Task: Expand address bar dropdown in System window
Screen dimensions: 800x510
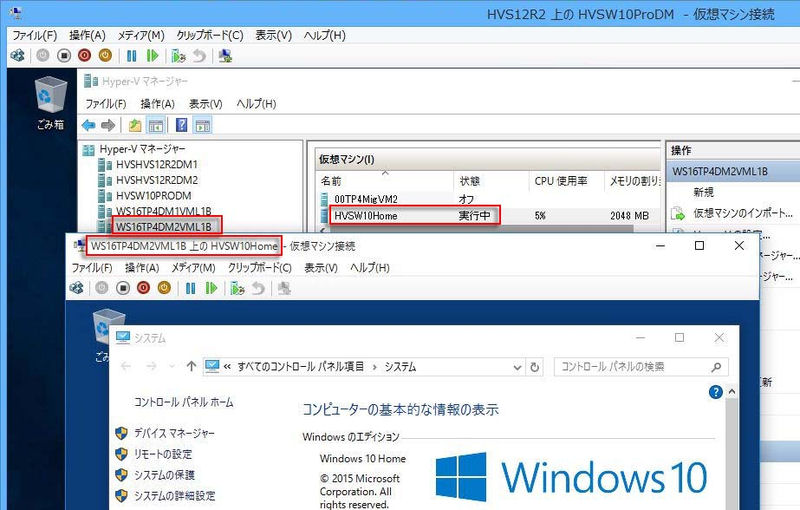Action: pyautogui.click(x=517, y=367)
